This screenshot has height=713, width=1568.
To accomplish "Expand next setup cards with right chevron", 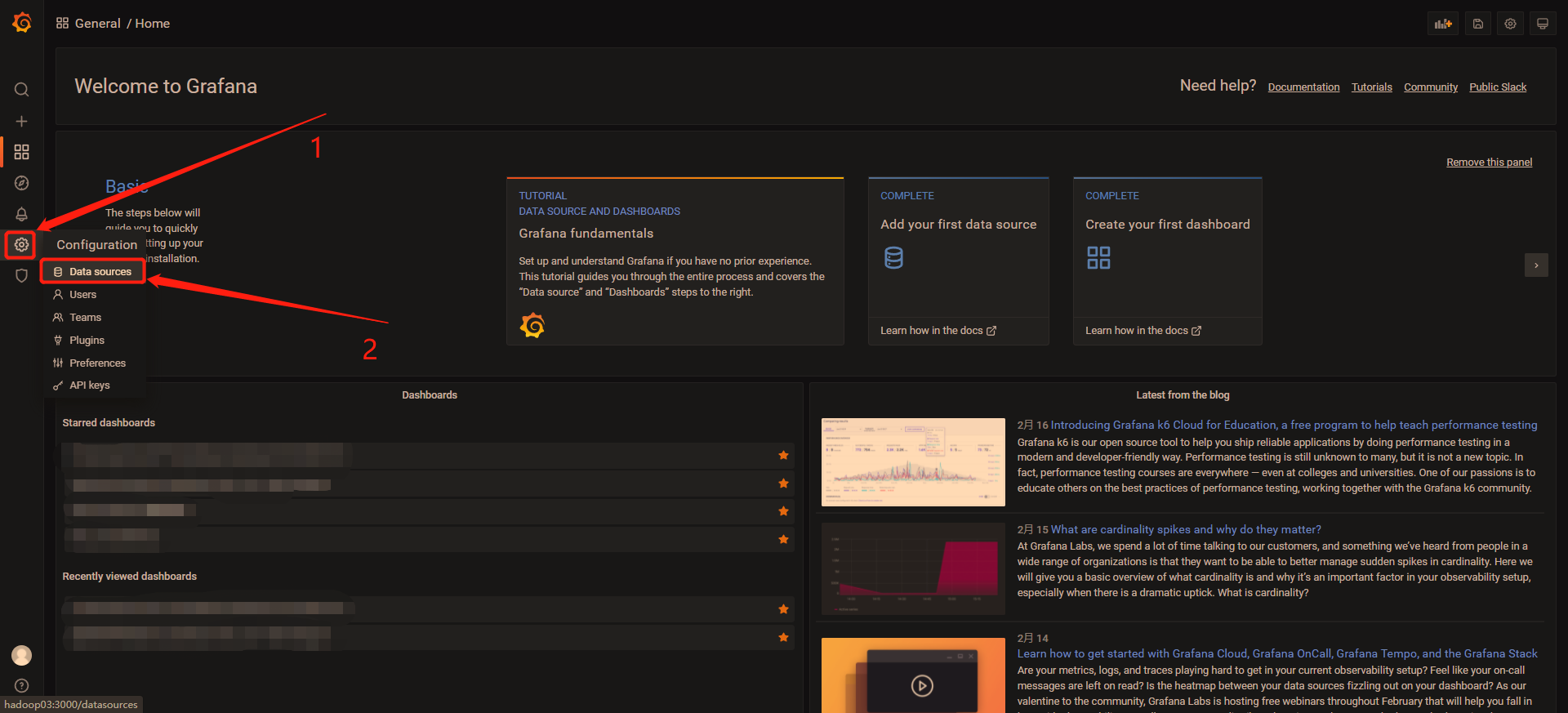I will [x=1536, y=265].
